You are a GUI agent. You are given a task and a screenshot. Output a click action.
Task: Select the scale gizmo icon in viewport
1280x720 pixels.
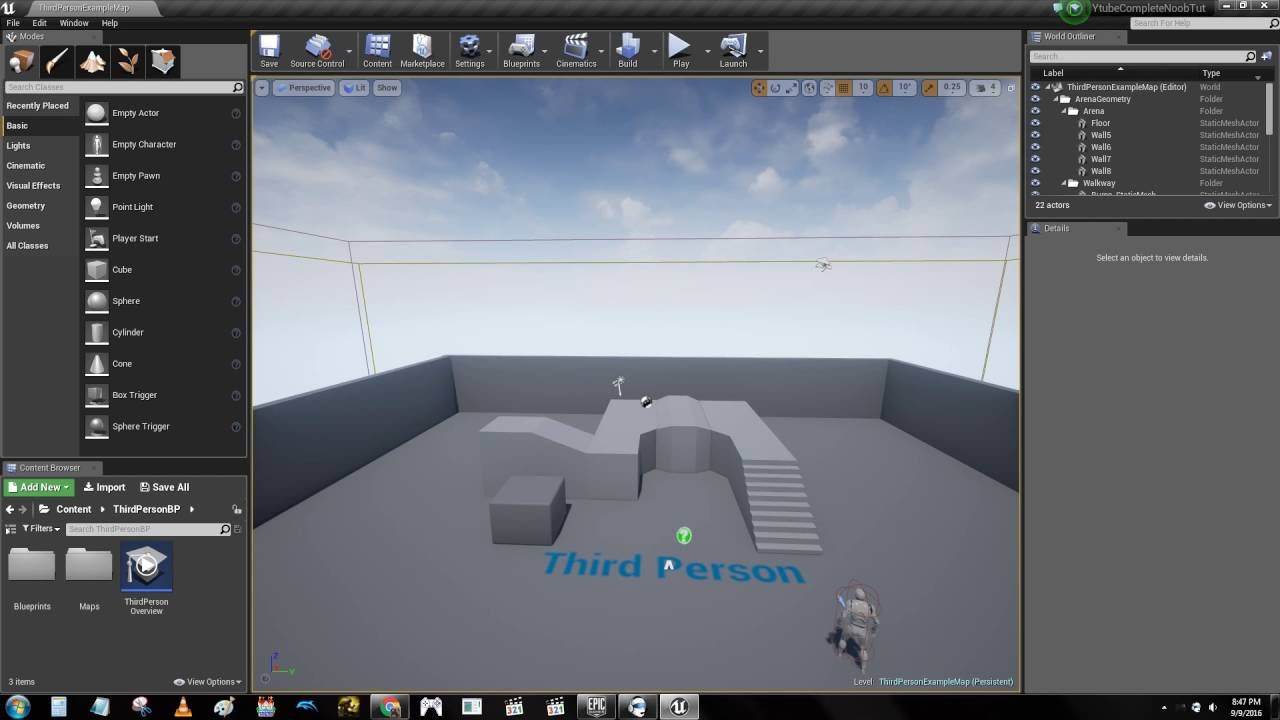(x=791, y=88)
